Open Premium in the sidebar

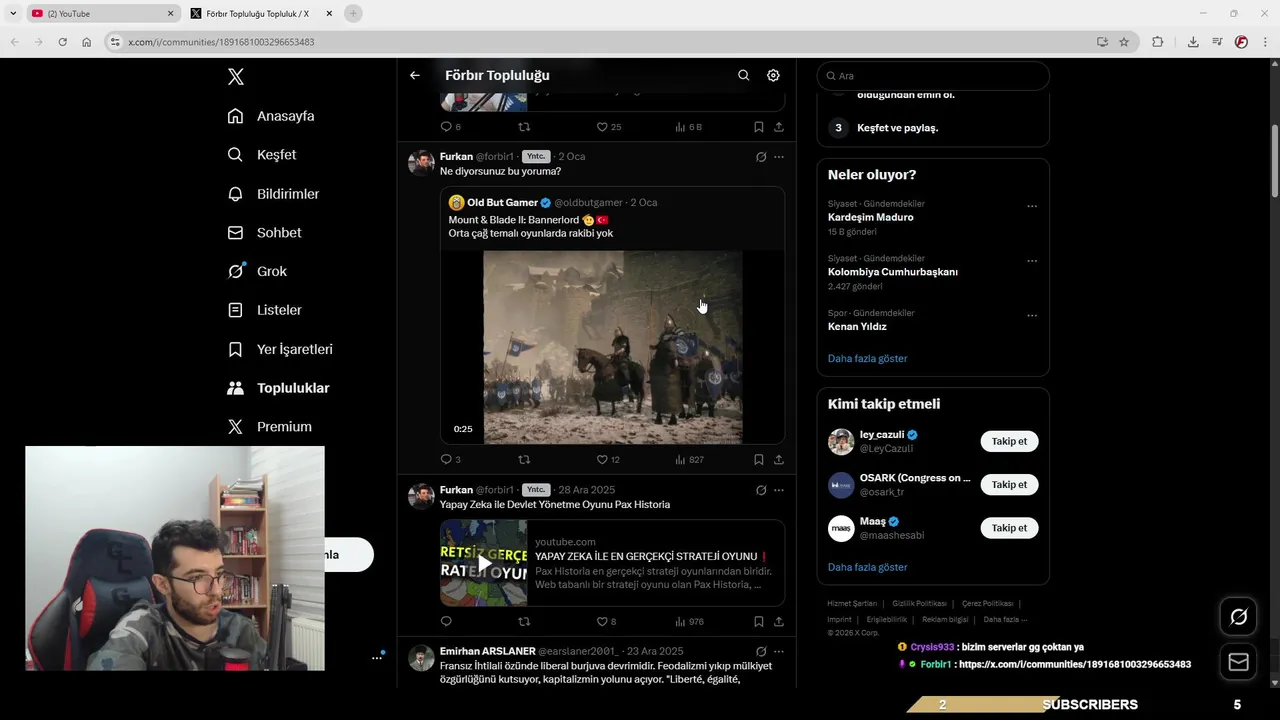point(269,426)
